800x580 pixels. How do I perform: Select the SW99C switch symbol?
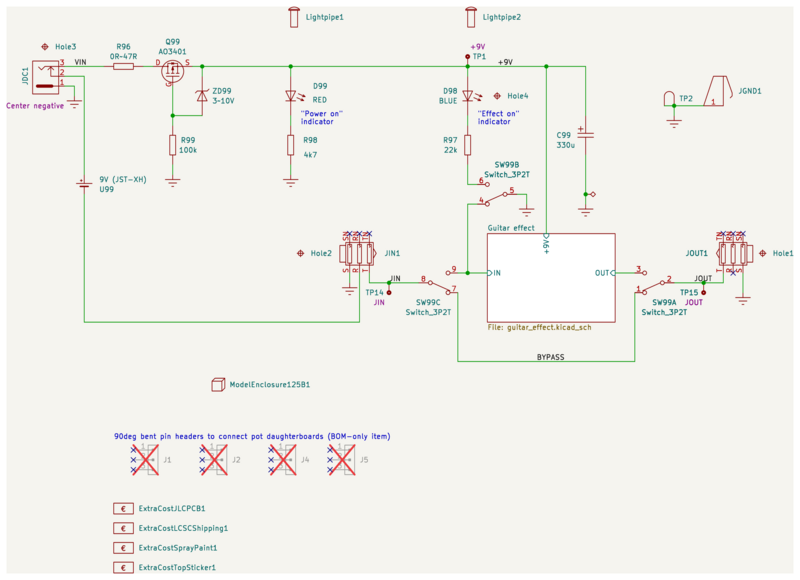pyautogui.click(x=438, y=282)
